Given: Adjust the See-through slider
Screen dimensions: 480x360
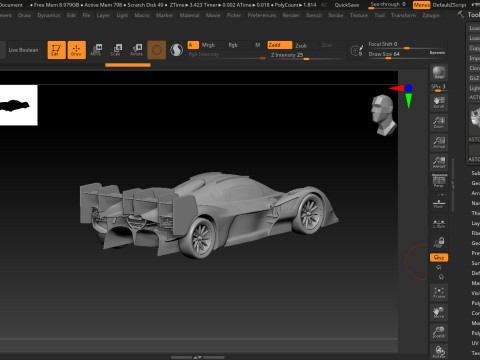Looking at the screenshot, I should click(388, 5).
